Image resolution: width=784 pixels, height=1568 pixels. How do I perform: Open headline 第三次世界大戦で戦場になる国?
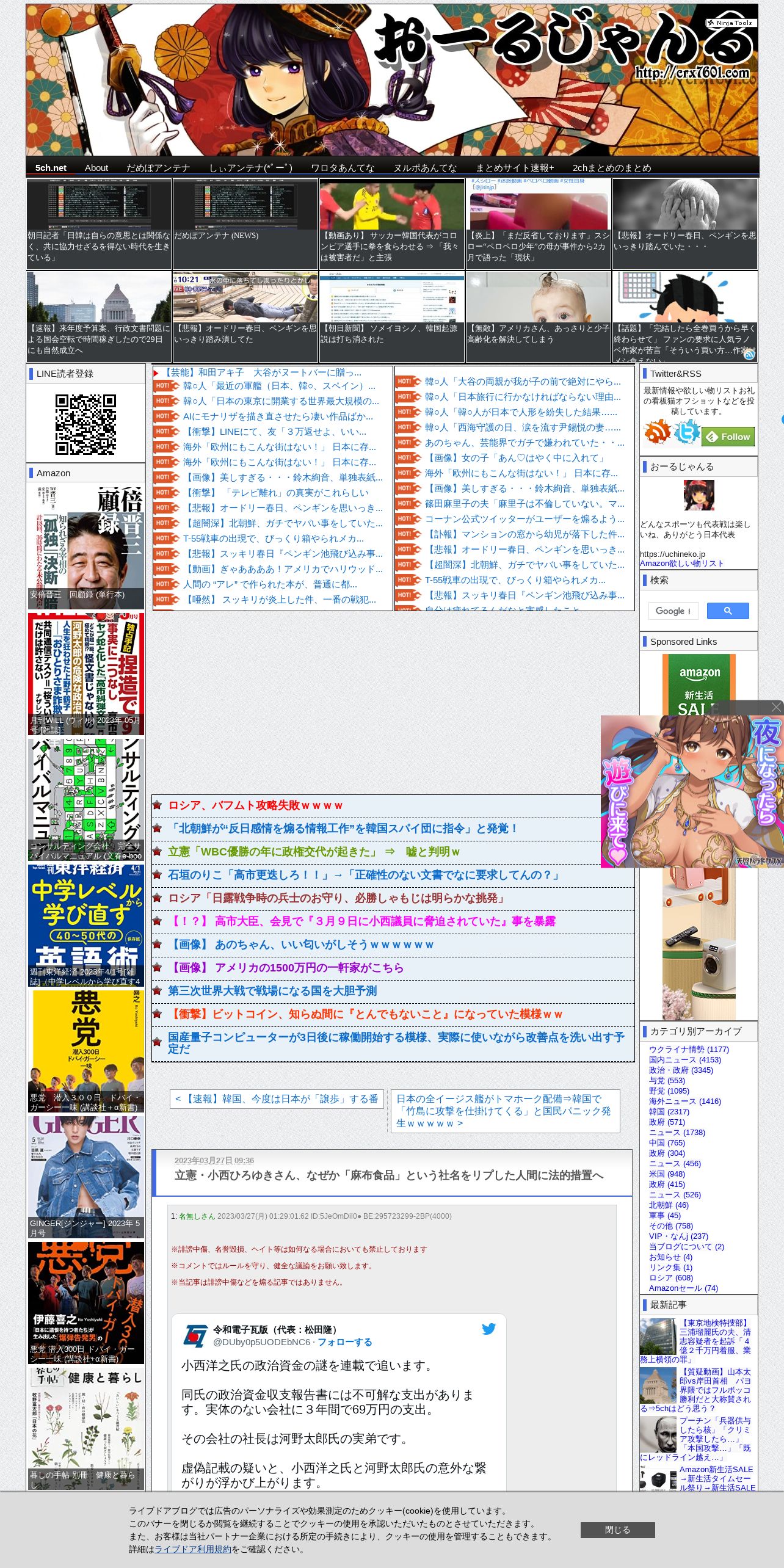point(272,991)
